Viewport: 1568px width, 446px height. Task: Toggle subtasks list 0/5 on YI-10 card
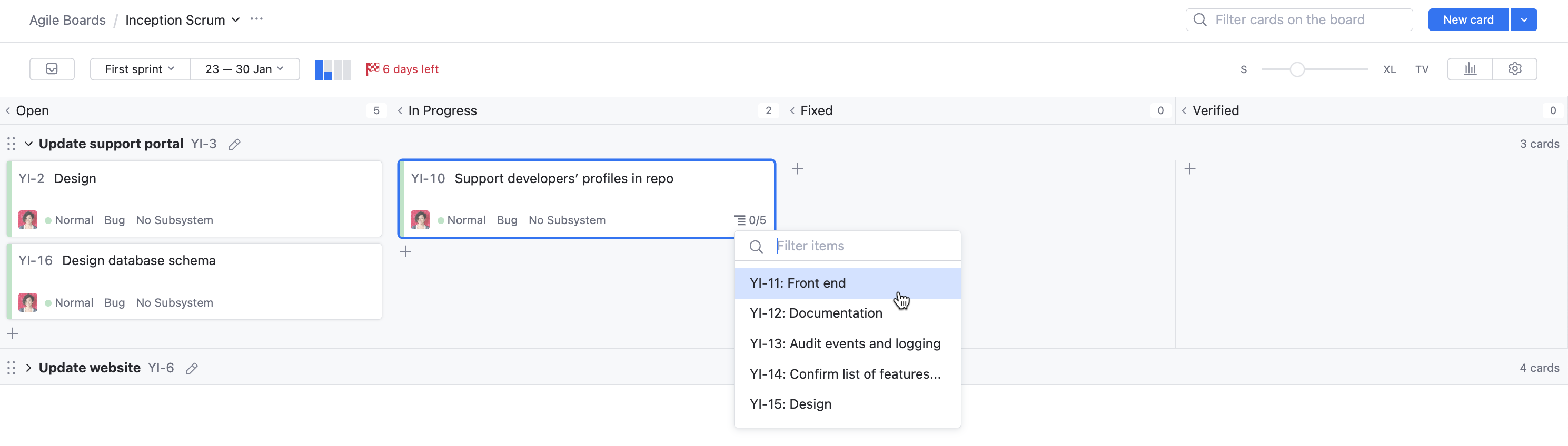[x=750, y=220]
